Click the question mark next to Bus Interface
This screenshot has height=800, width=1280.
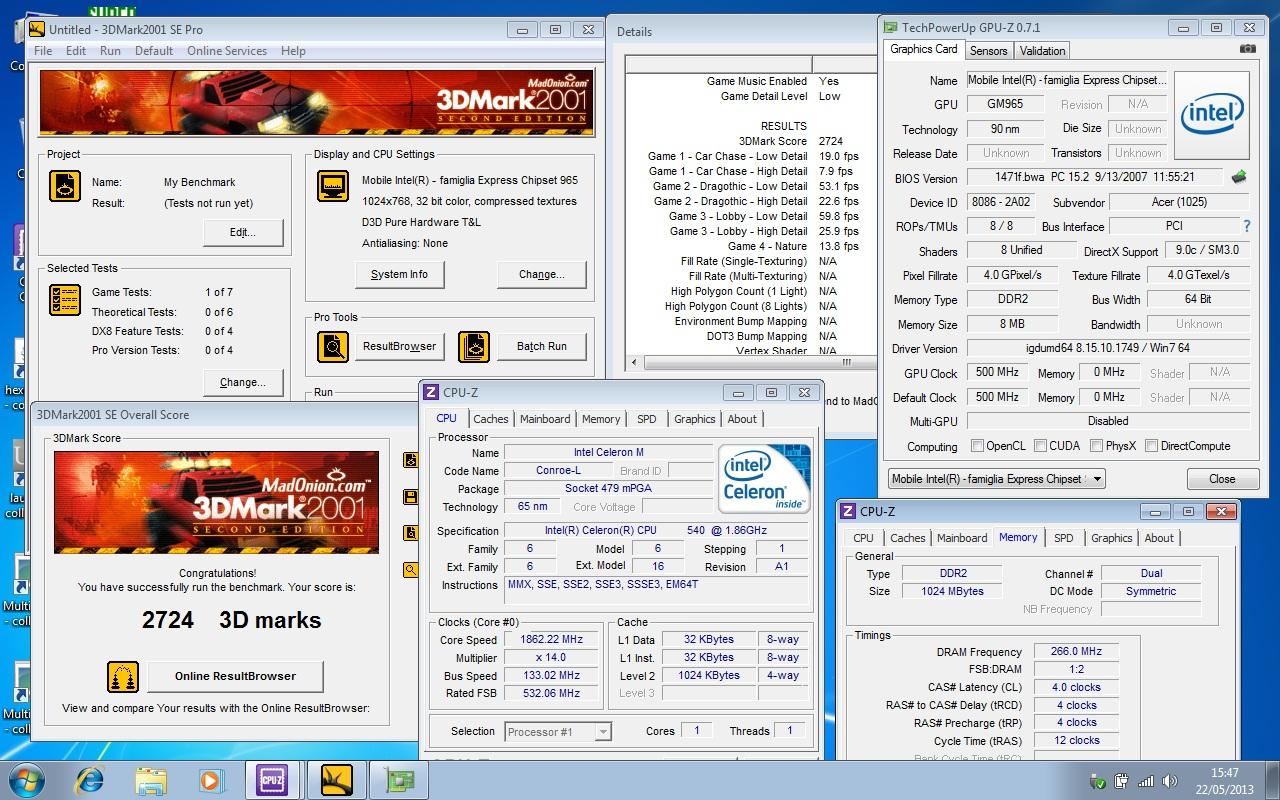[x=1246, y=227]
